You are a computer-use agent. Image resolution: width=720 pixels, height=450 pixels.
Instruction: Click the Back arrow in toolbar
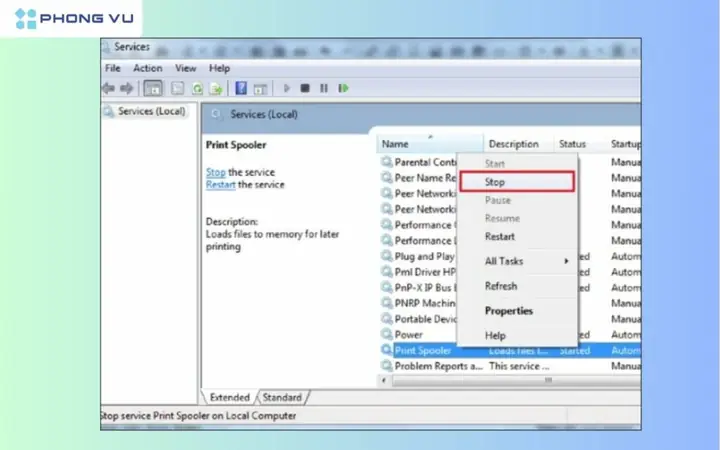coord(108,88)
